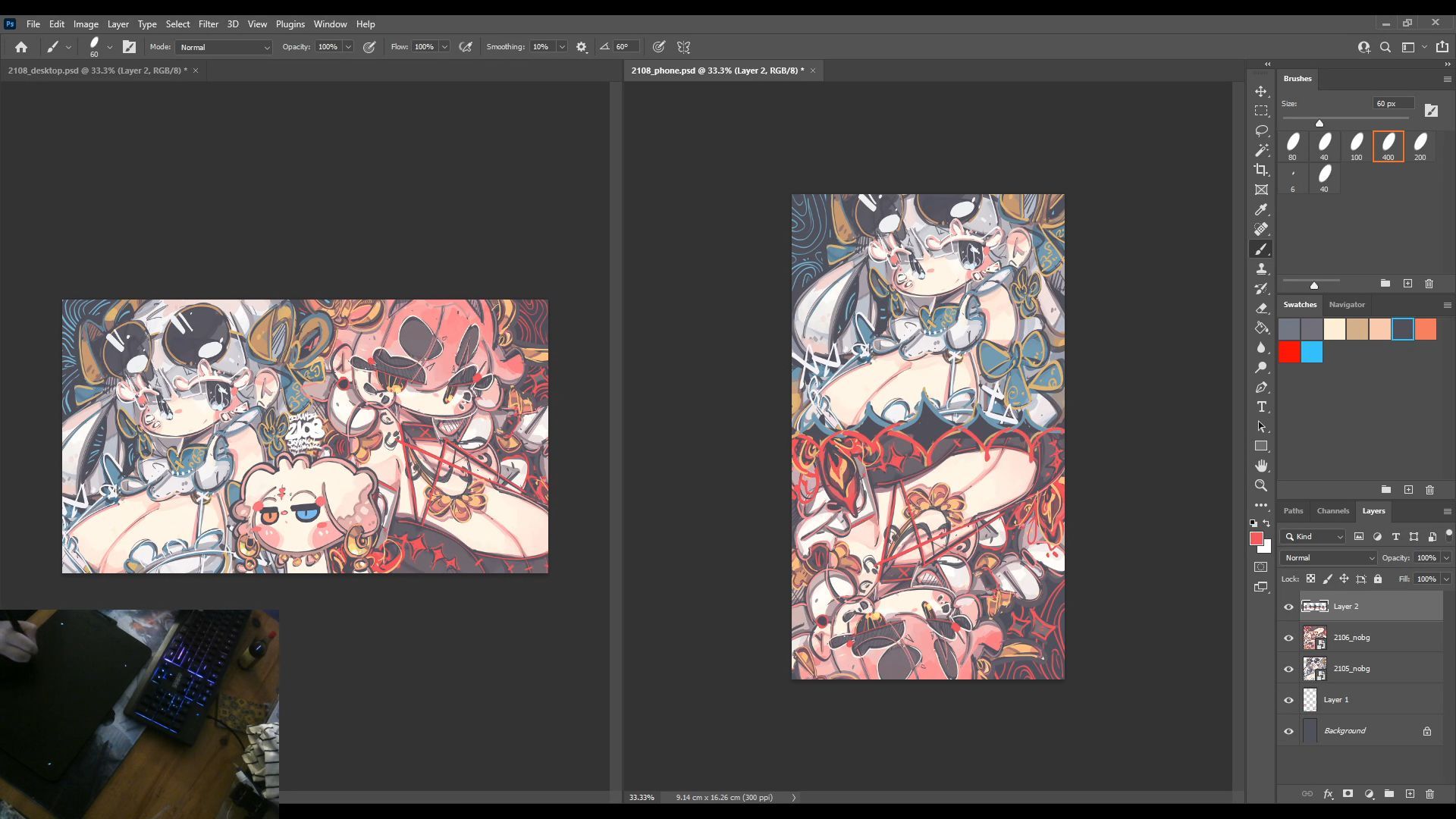Select the Horizontal Type tool
The image size is (1456, 819).
tap(1261, 406)
